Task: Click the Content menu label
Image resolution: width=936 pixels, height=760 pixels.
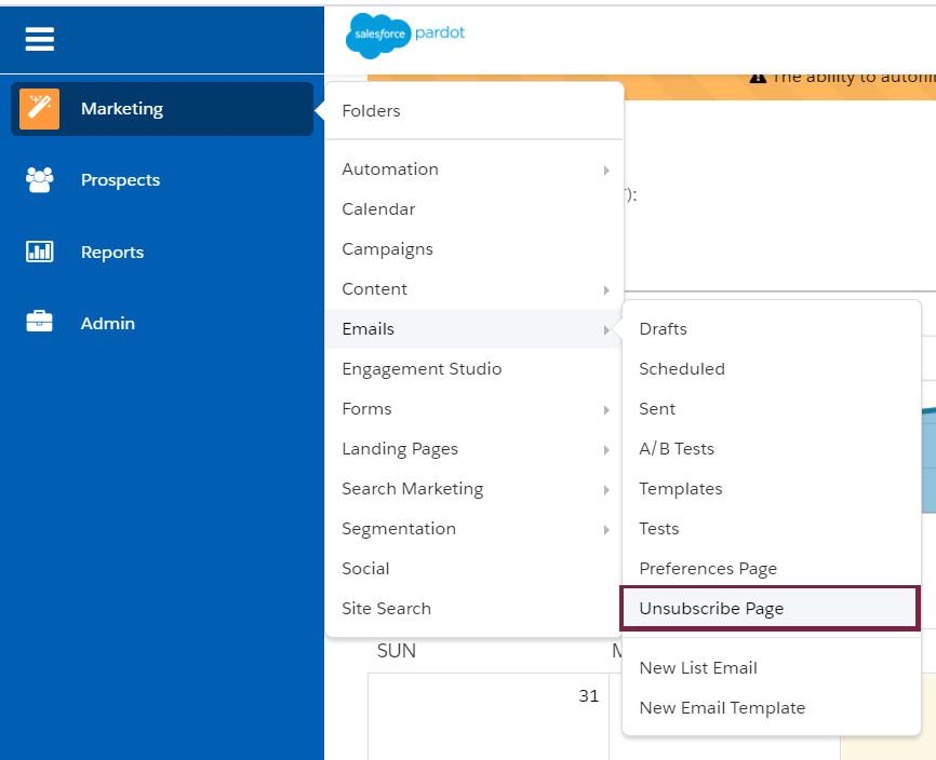Action: tap(374, 289)
